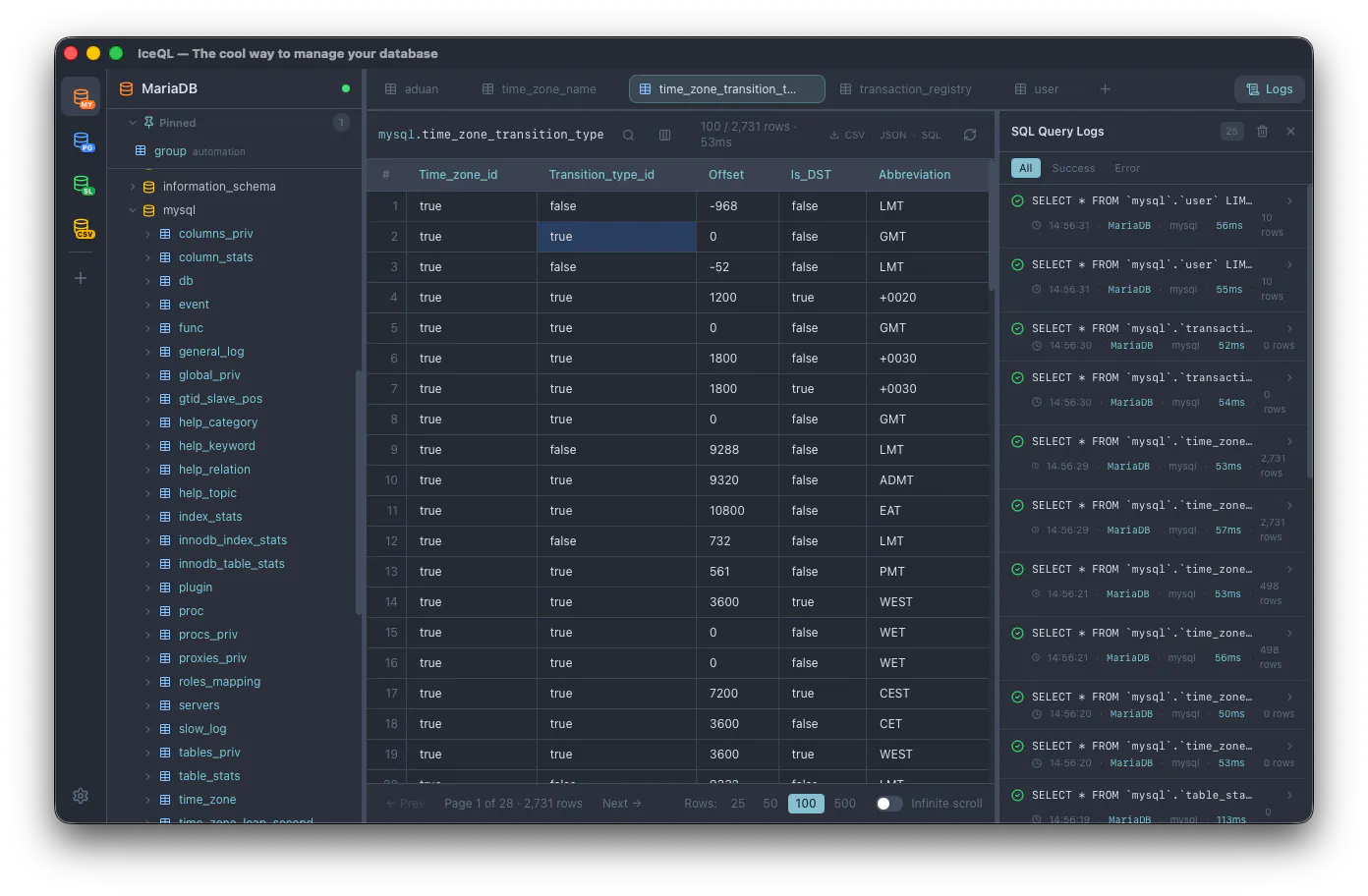The width and height of the screenshot is (1368, 896).
Task: Select the highlighted true cell in row 2
Action: click(x=616, y=237)
